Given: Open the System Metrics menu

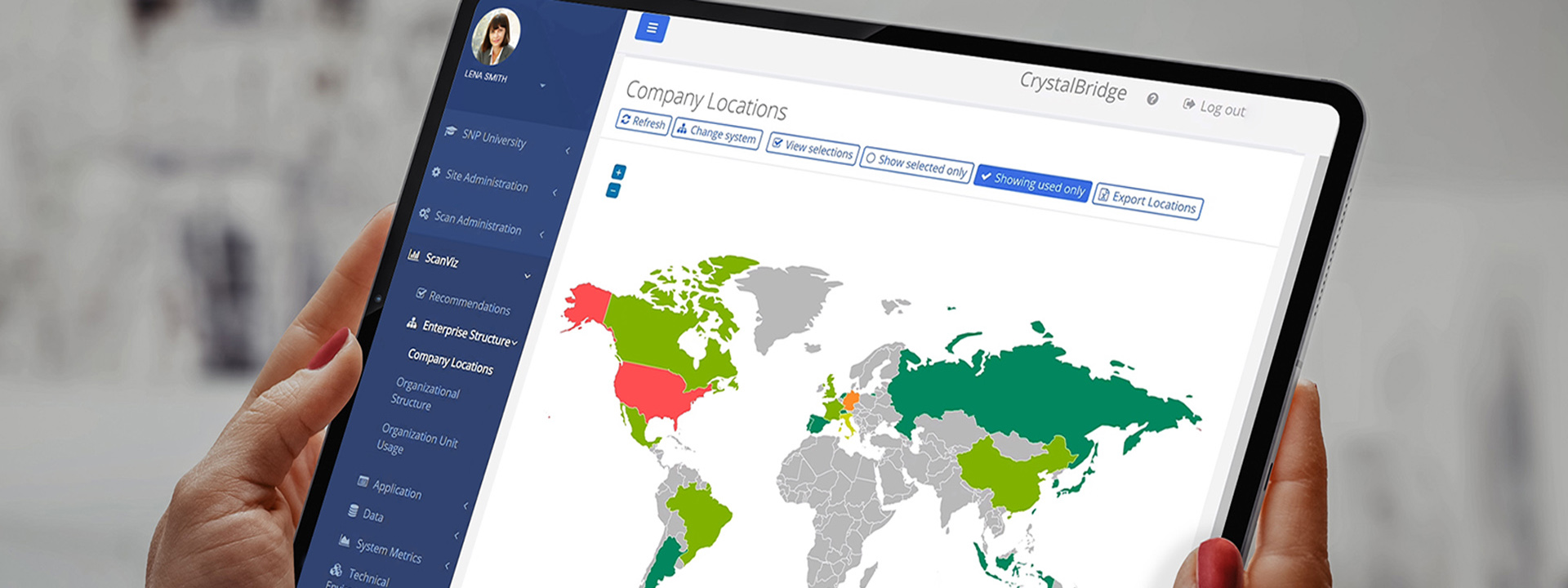Looking at the screenshot, I should (x=389, y=551).
